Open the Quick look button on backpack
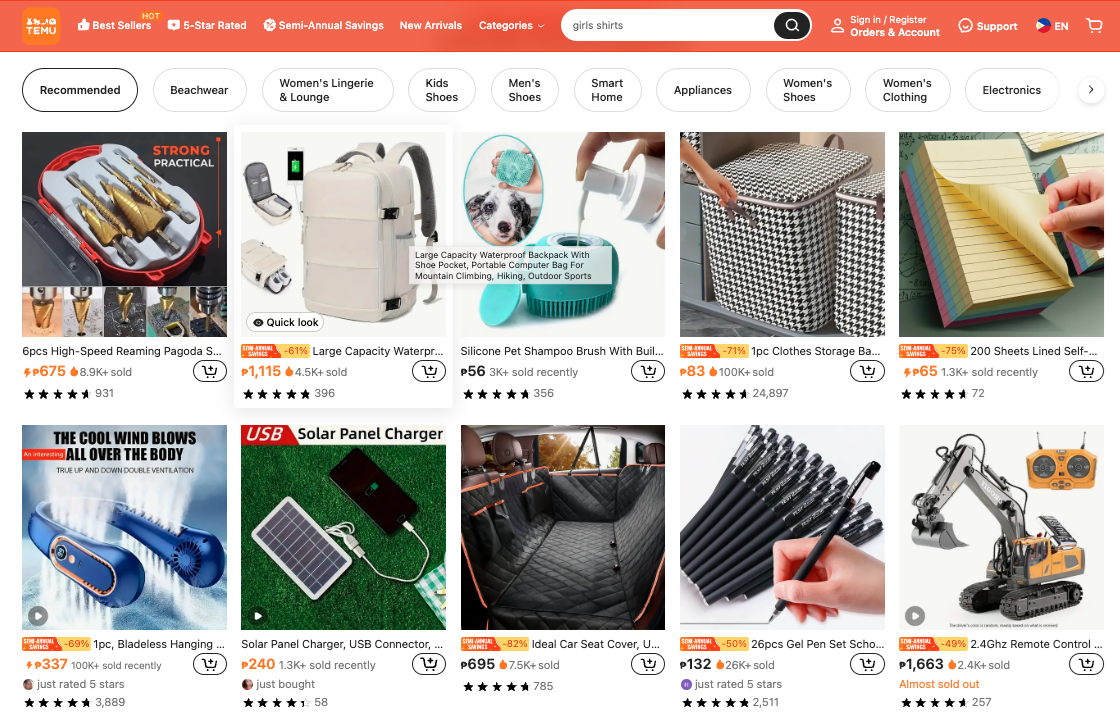Screen dimensions: 1120x724 (x=286, y=323)
